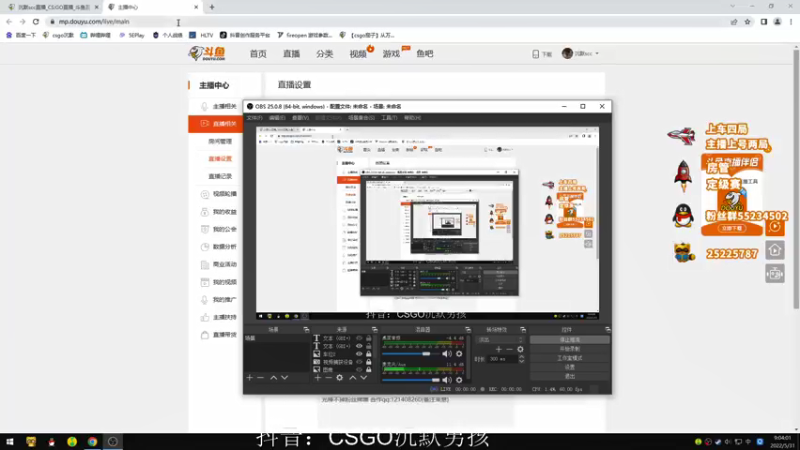Open Chrome from the taskbar
Image resolution: width=800 pixels, height=450 pixels.
92,442
